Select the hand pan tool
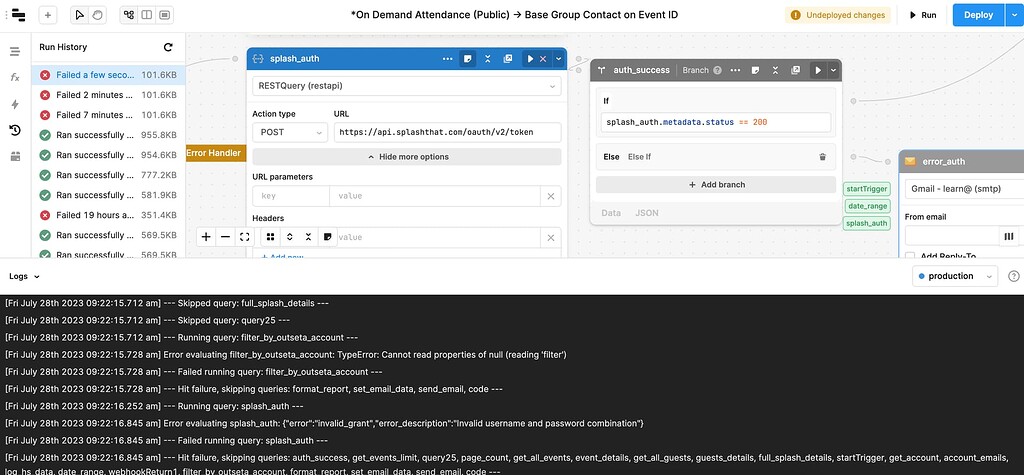 [97, 15]
